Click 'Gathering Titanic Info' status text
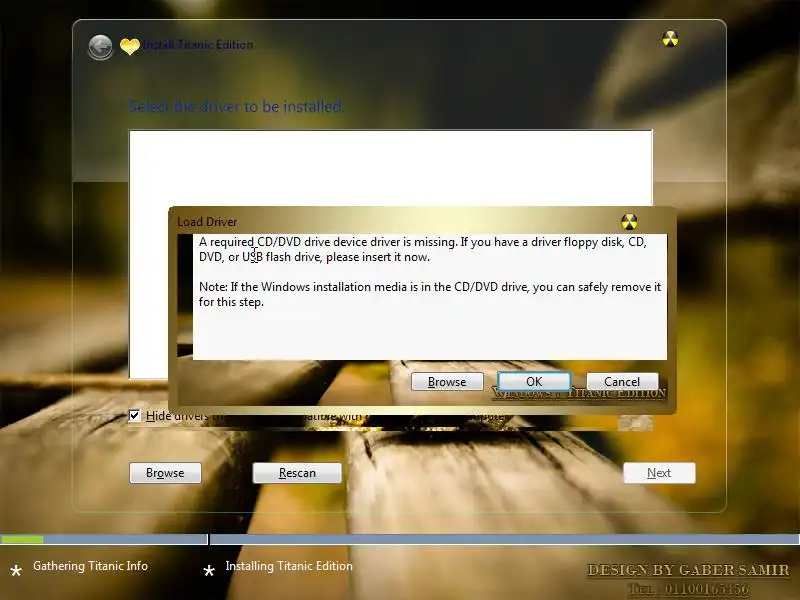800x600 pixels. [90, 566]
